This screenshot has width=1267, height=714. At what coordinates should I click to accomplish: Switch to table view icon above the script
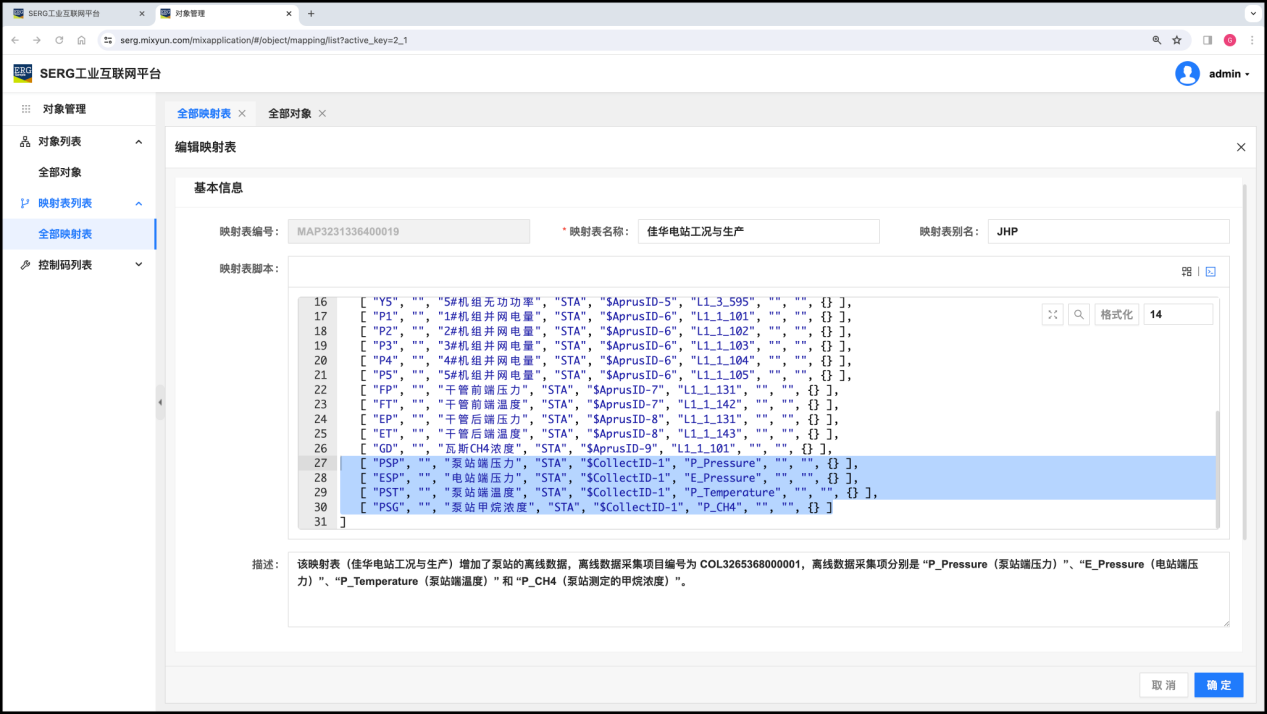[1187, 271]
